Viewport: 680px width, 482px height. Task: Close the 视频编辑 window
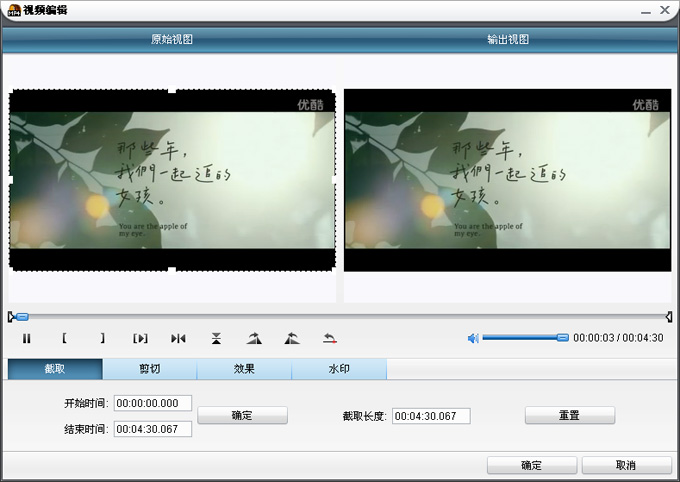(665, 10)
